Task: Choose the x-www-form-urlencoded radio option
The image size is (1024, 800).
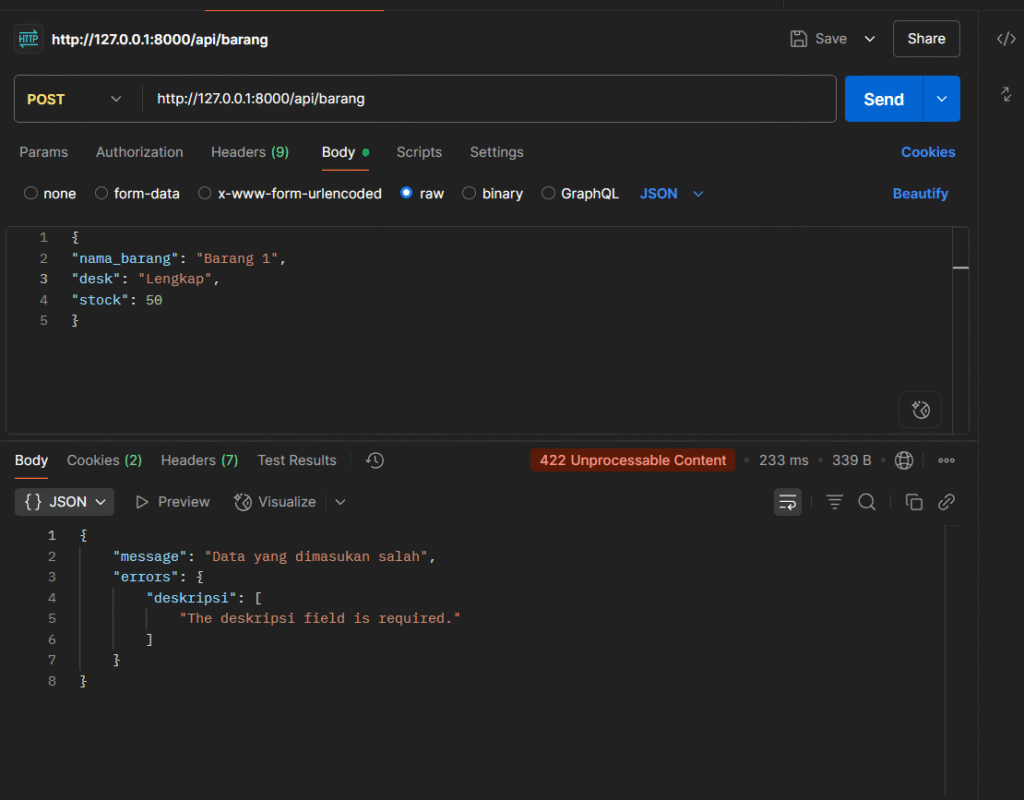Action: pyautogui.click(x=205, y=194)
